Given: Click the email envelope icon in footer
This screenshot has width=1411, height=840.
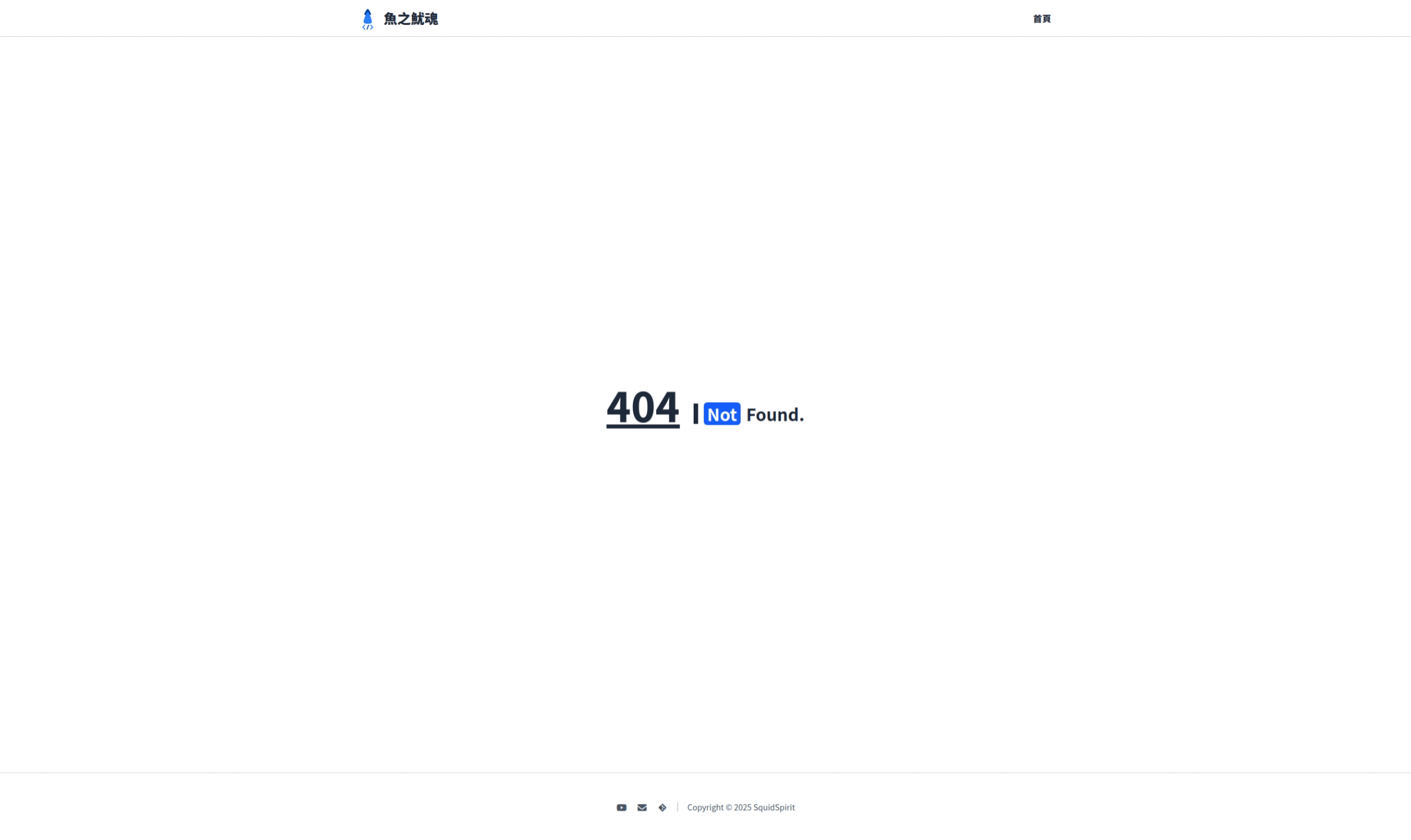Looking at the screenshot, I should tap(642, 807).
